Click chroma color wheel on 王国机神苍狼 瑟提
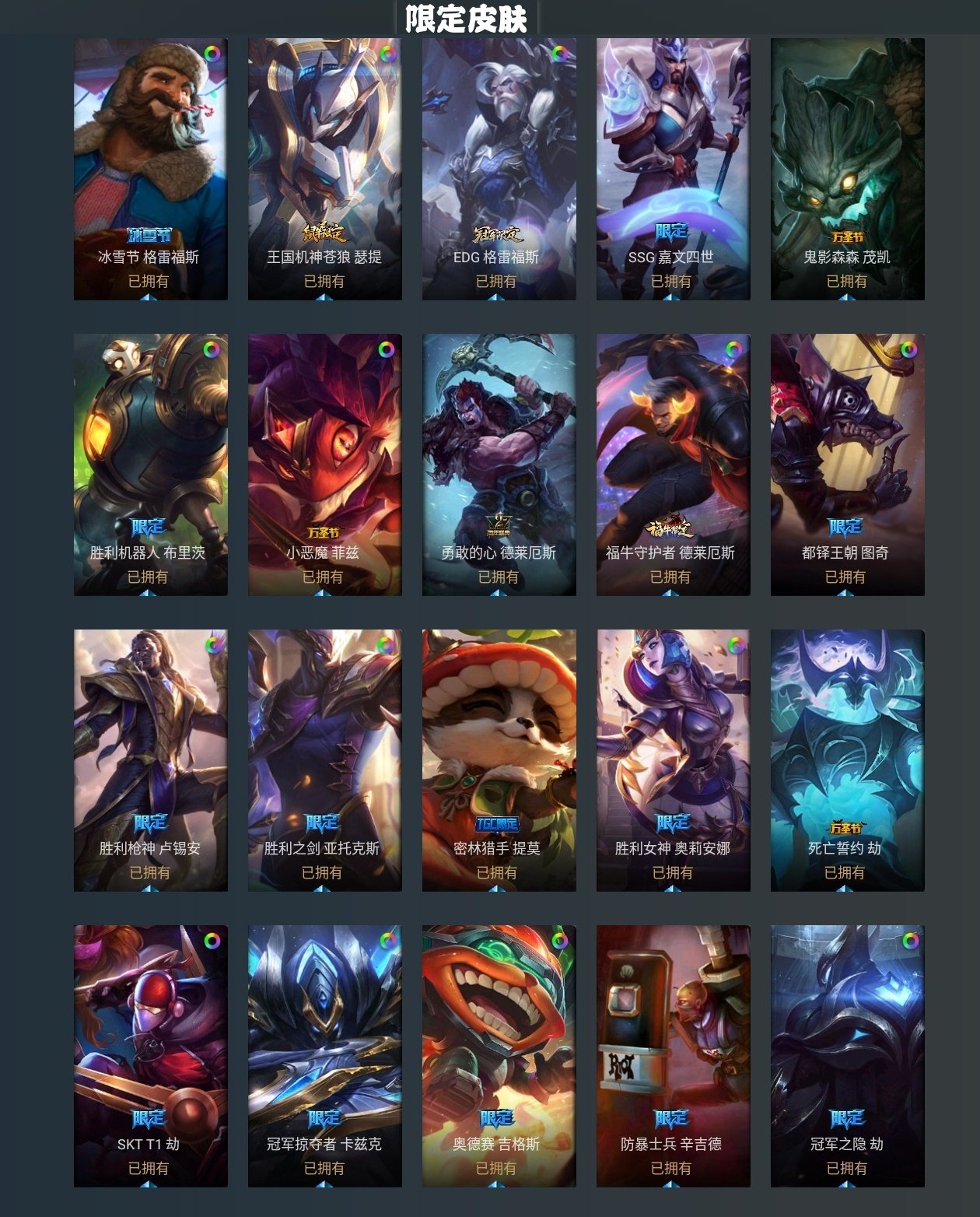 point(387,54)
